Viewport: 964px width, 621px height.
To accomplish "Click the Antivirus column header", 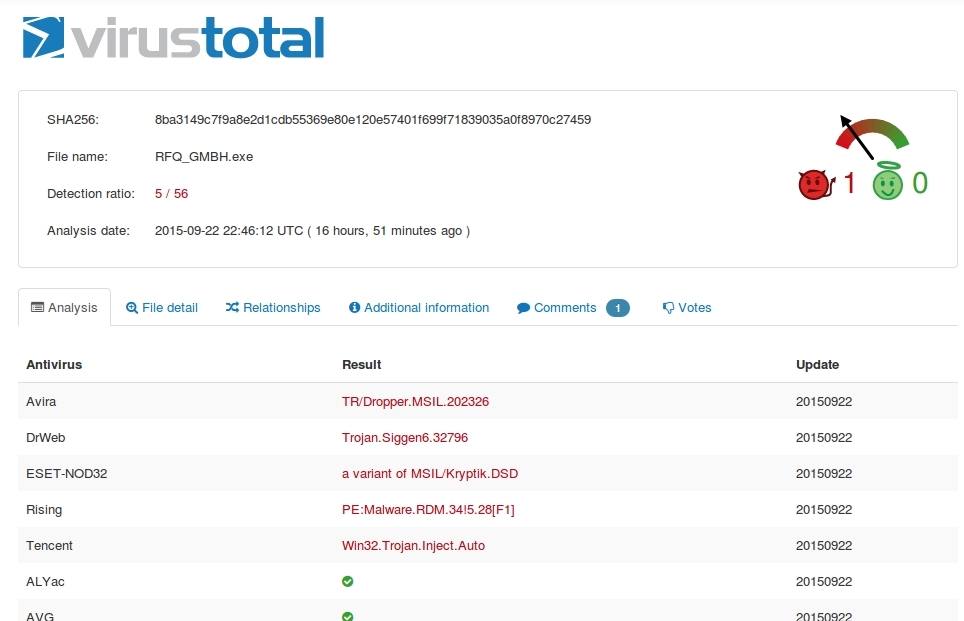I will [x=54, y=365].
